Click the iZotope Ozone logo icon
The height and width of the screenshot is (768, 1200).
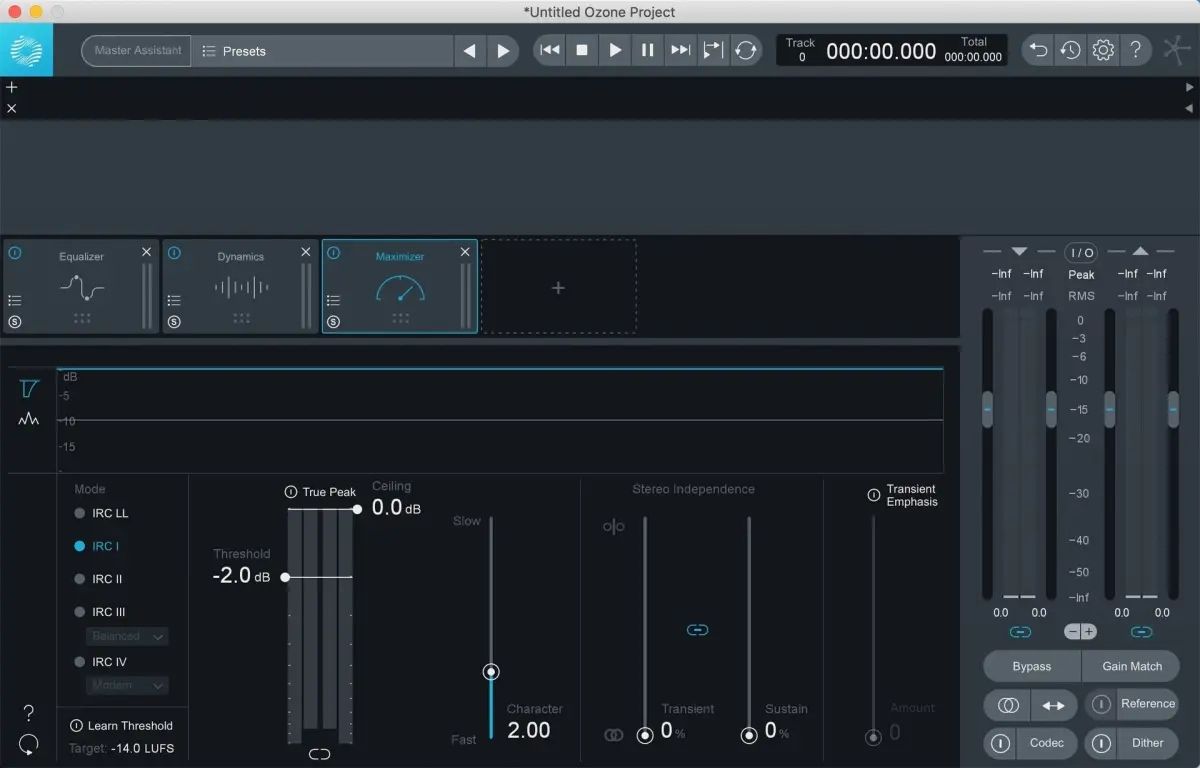pyautogui.click(x=26, y=50)
